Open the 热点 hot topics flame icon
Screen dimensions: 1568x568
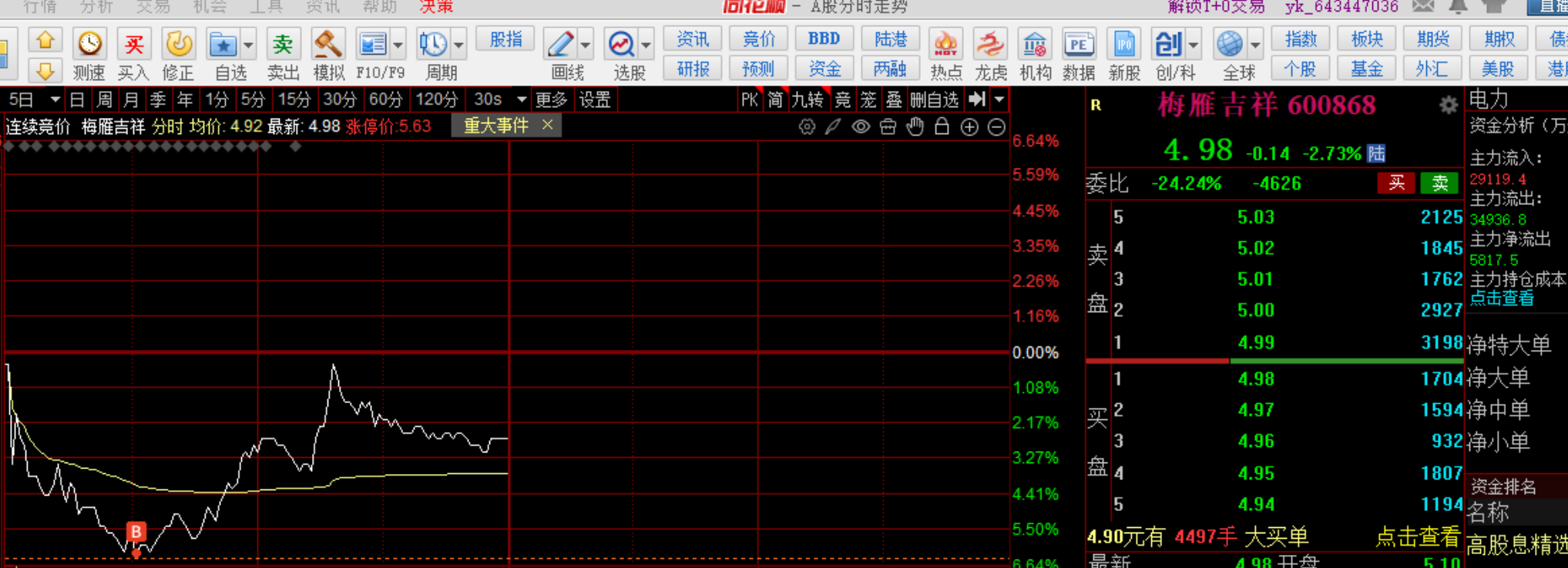[945, 44]
